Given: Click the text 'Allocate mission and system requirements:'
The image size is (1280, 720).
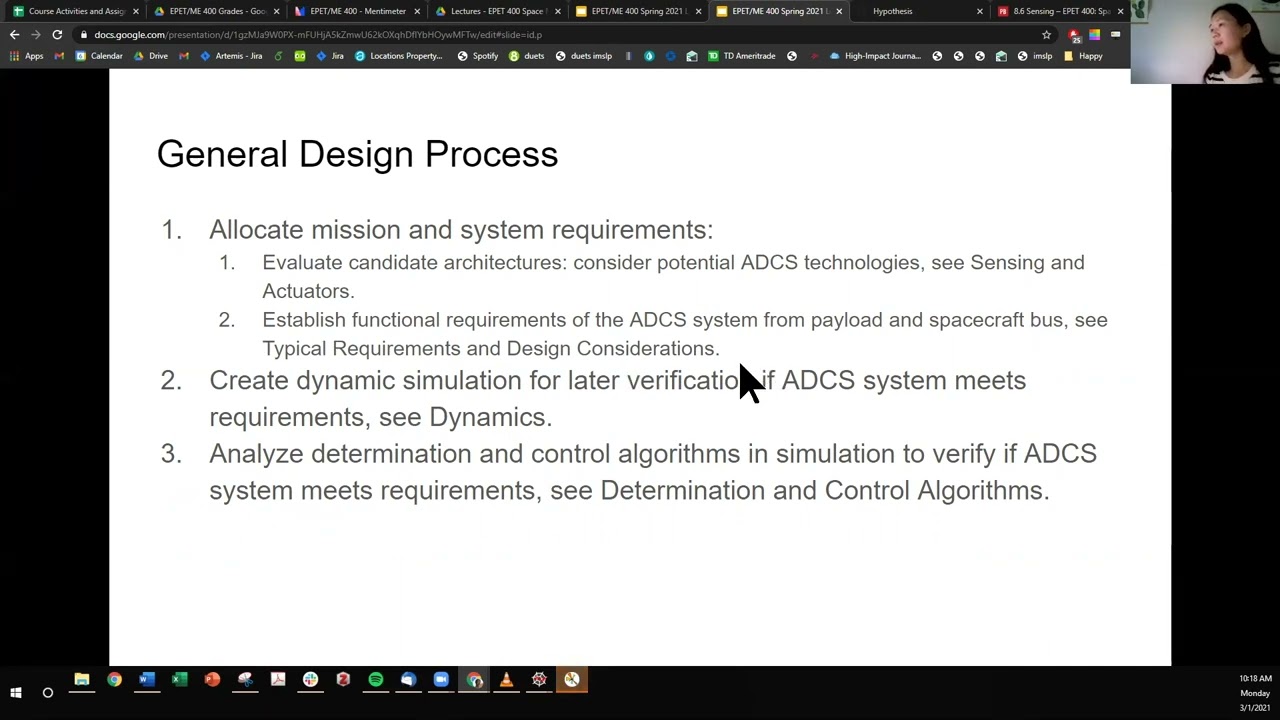Looking at the screenshot, I should tap(461, 230).
